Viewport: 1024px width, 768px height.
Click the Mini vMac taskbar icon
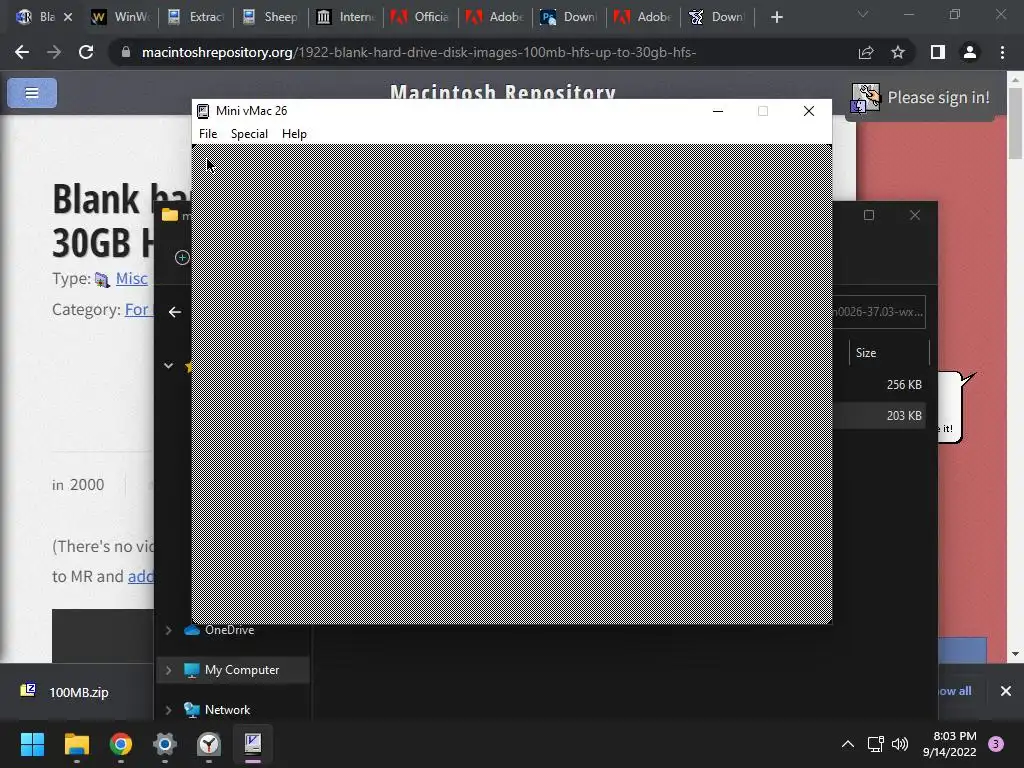[253, 744]
